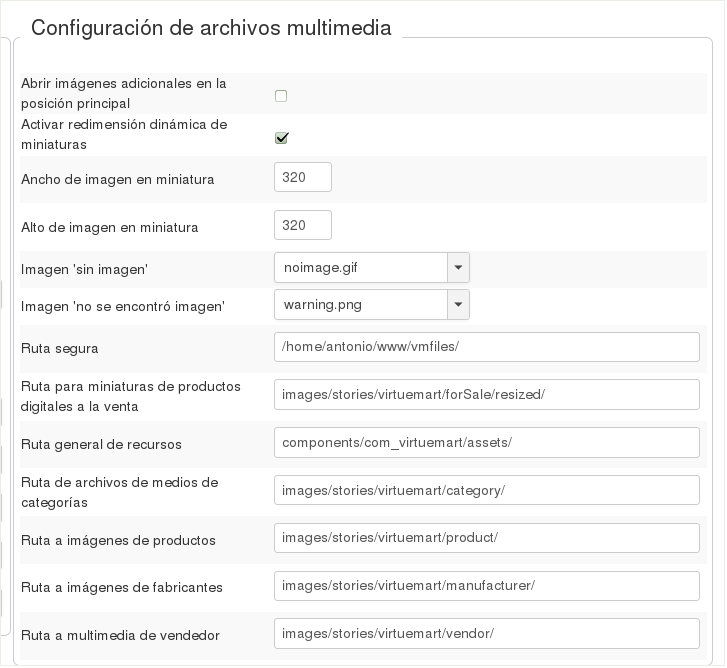This screenshot has width=727, height=668.
Task: Click the heading 'Configuración de archivos multimedia'
Action: 211,28
